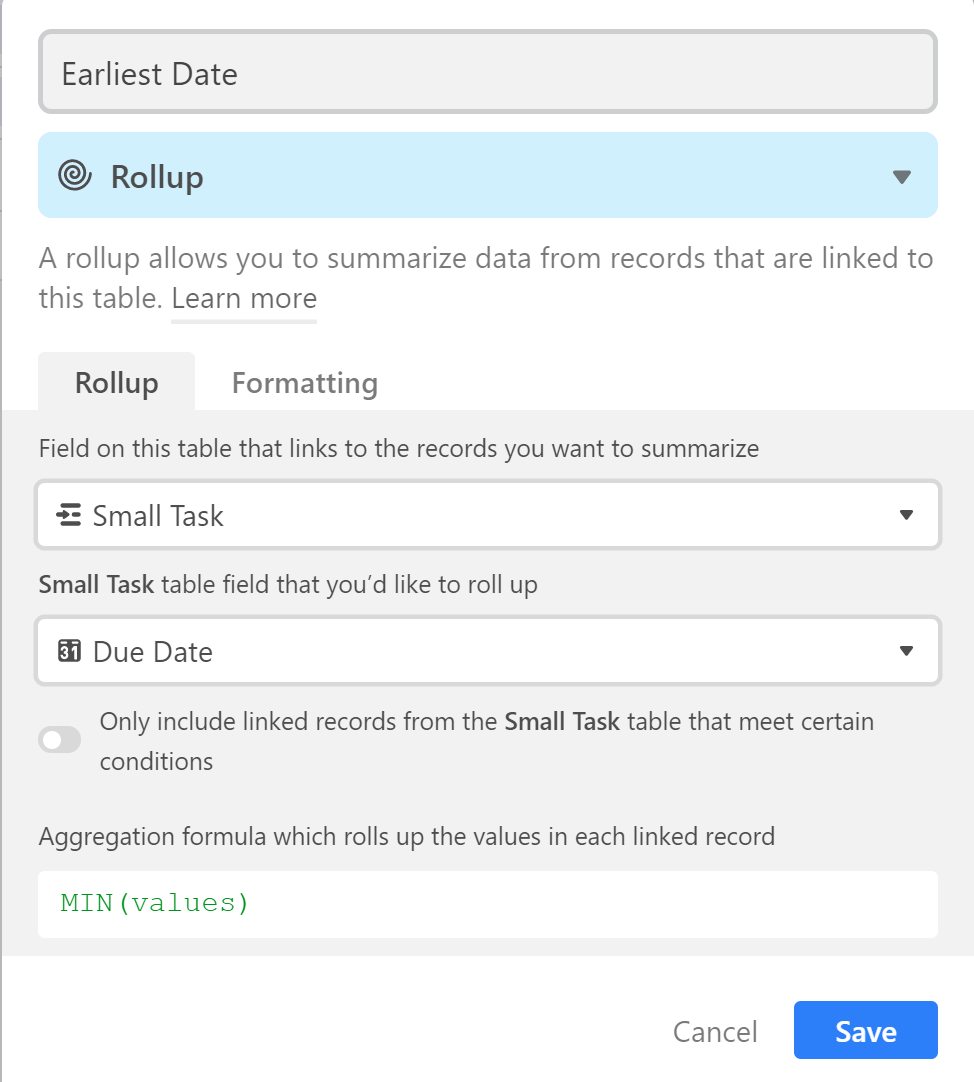Follow the Learn more link
The width and height of the screenshot is (974, 1082).
(x=244, y=299)
